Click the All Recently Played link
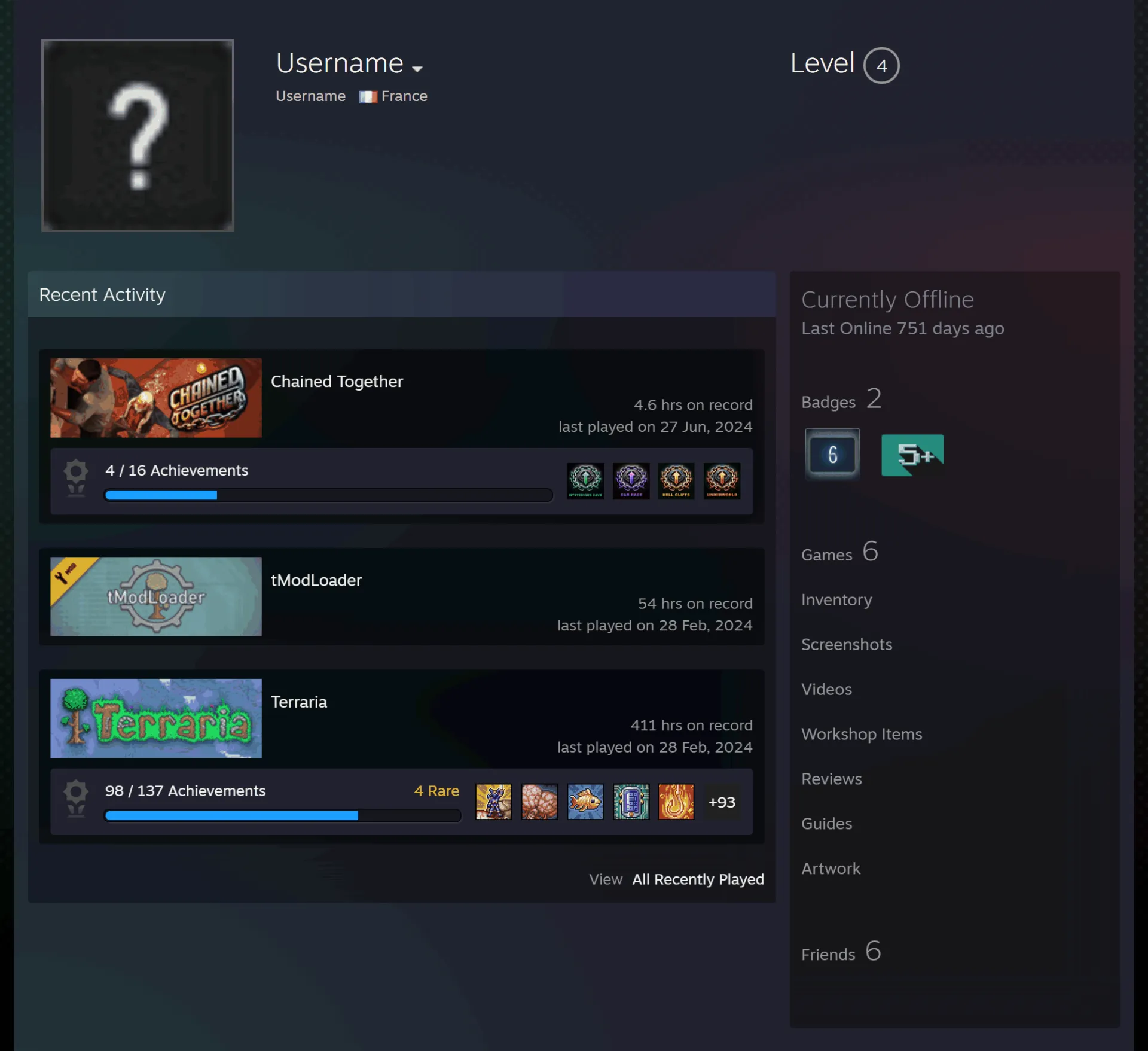The height and width of the screenshot is (1051, 1148). click(x=698, y=879)
